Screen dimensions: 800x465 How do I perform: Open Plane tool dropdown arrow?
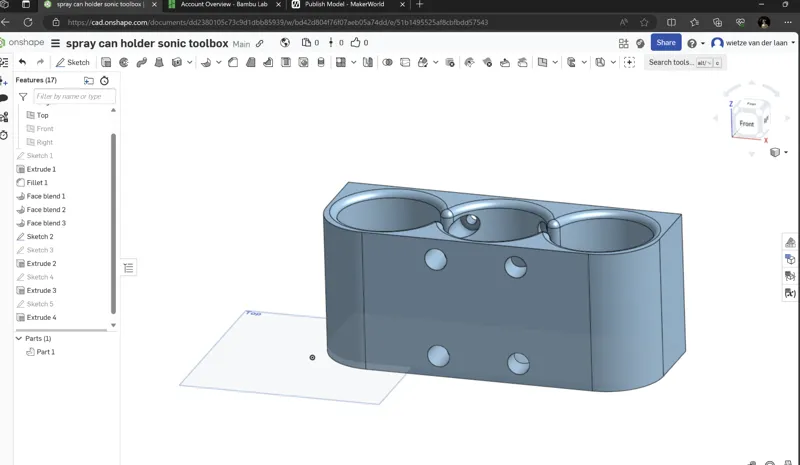(555, 62)
